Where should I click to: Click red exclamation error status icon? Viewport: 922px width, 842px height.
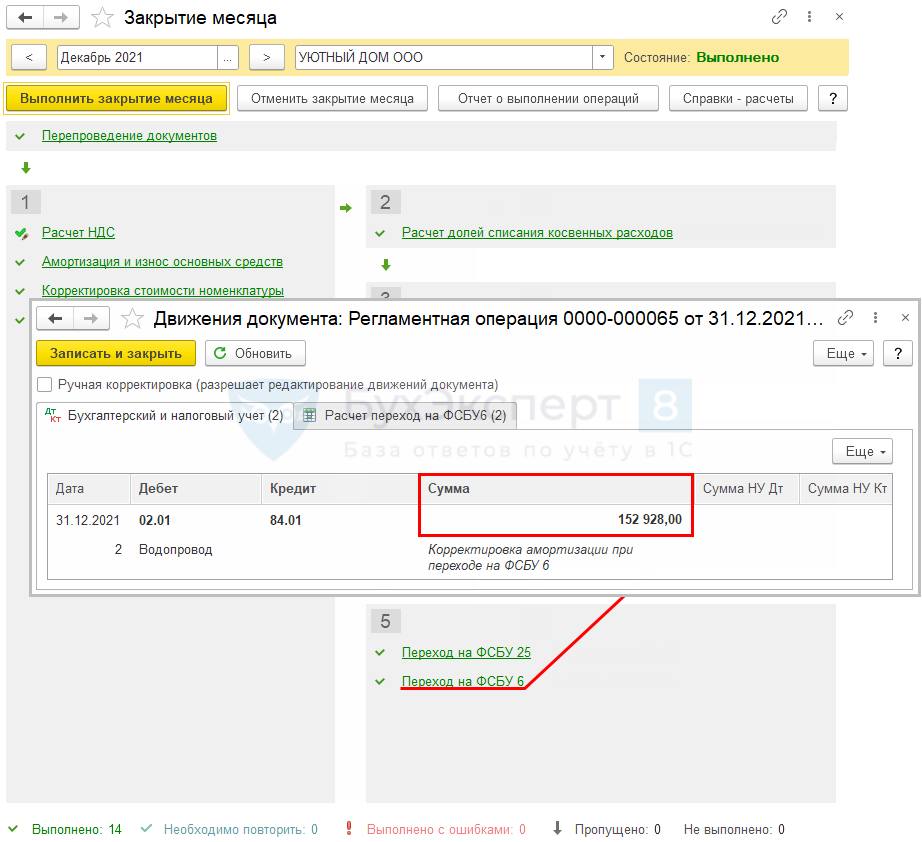pos(349,828)
